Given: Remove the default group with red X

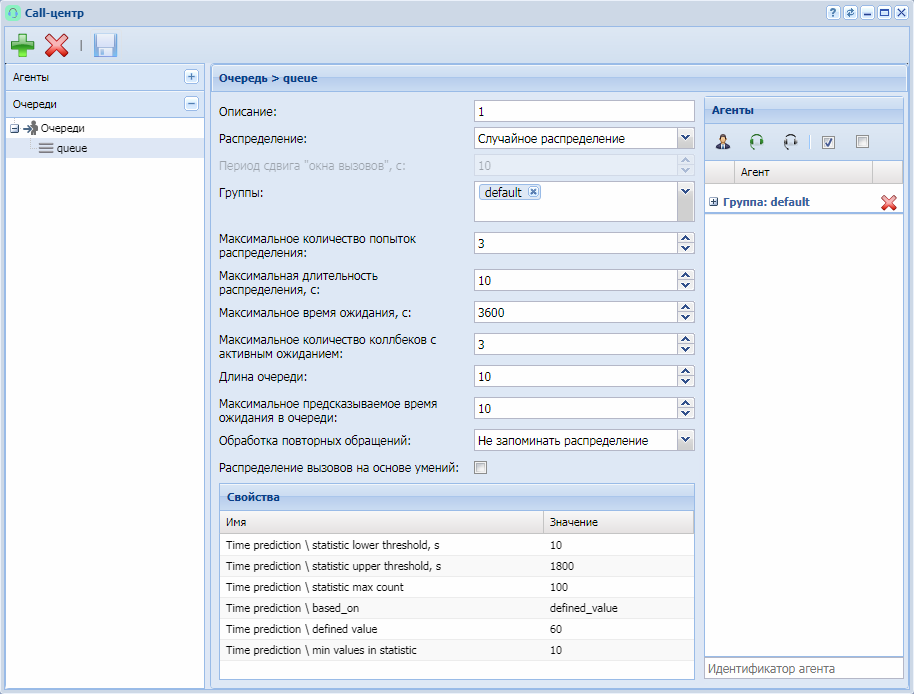Looking at the screenshot, I should [x=888, y=203].
